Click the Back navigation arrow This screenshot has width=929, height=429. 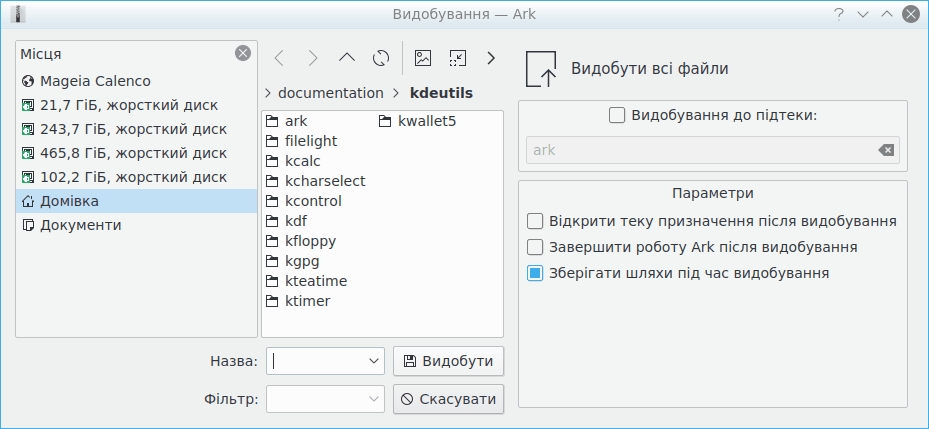pyautogui.click(x=279, y=58)
